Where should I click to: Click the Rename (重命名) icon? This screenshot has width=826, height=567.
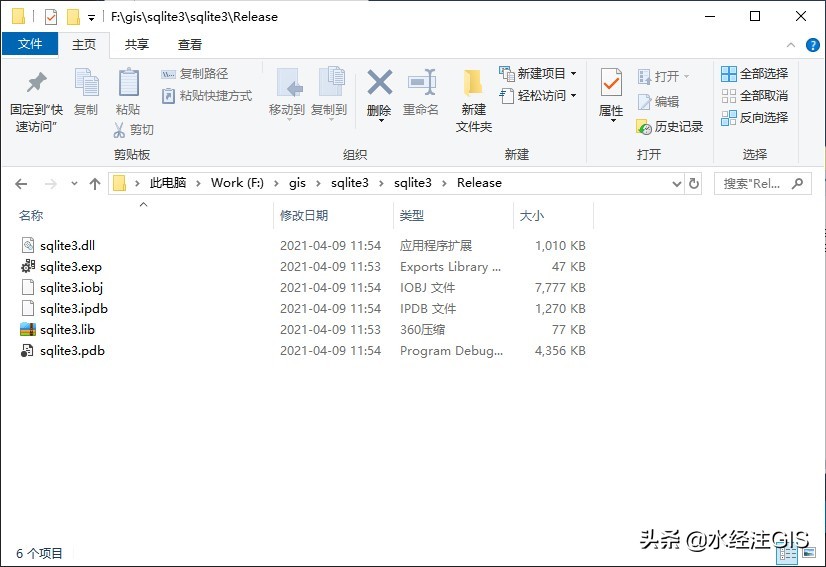[421, 83]
